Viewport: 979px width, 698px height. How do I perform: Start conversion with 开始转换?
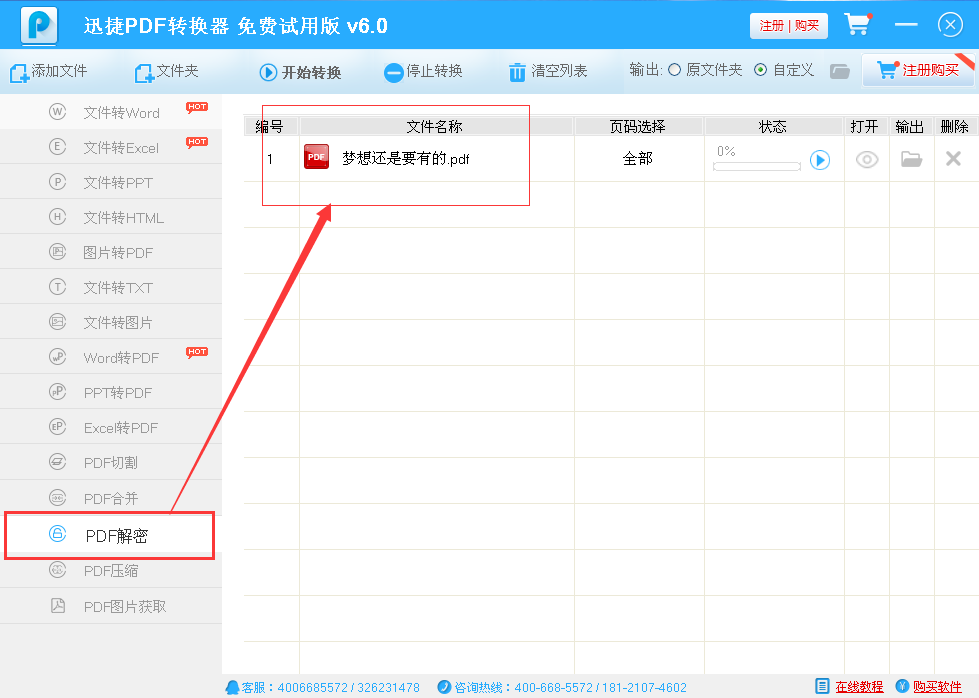click(x=300, y=72)
